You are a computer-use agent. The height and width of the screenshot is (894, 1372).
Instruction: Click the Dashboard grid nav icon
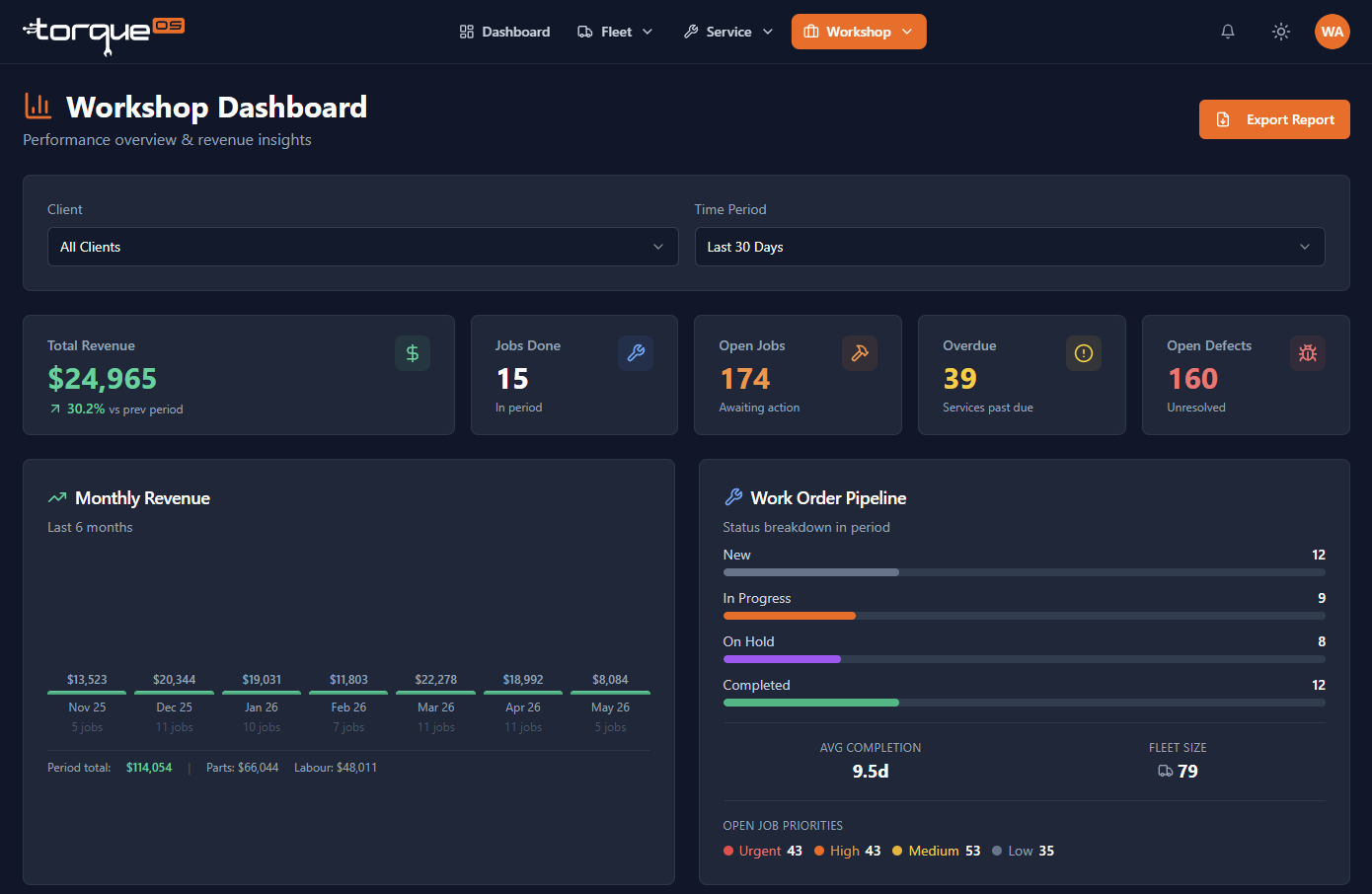pos(467,32)
